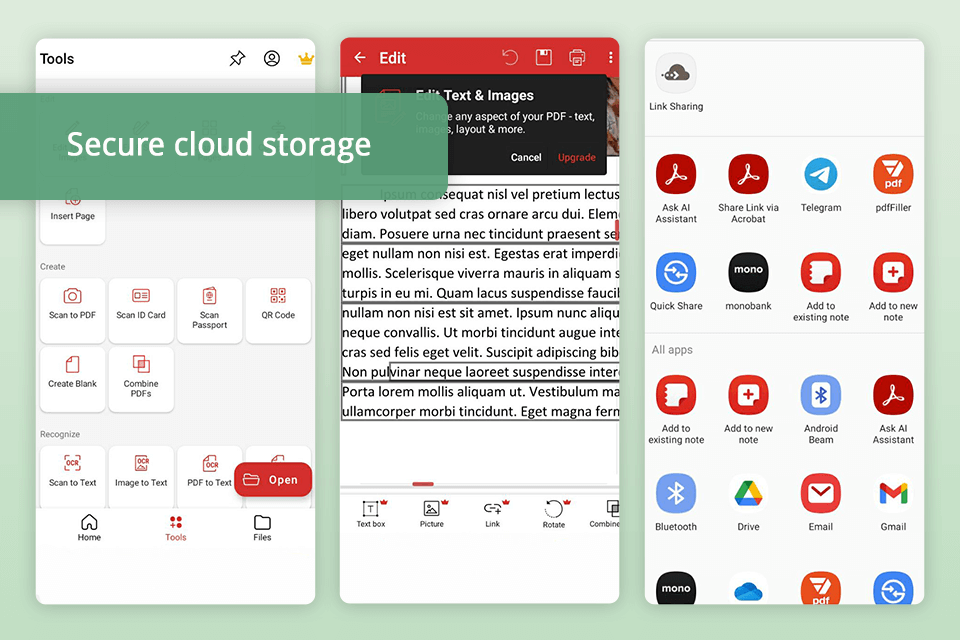
Task: Open the three-dot overflow menu
Action: 610,58
